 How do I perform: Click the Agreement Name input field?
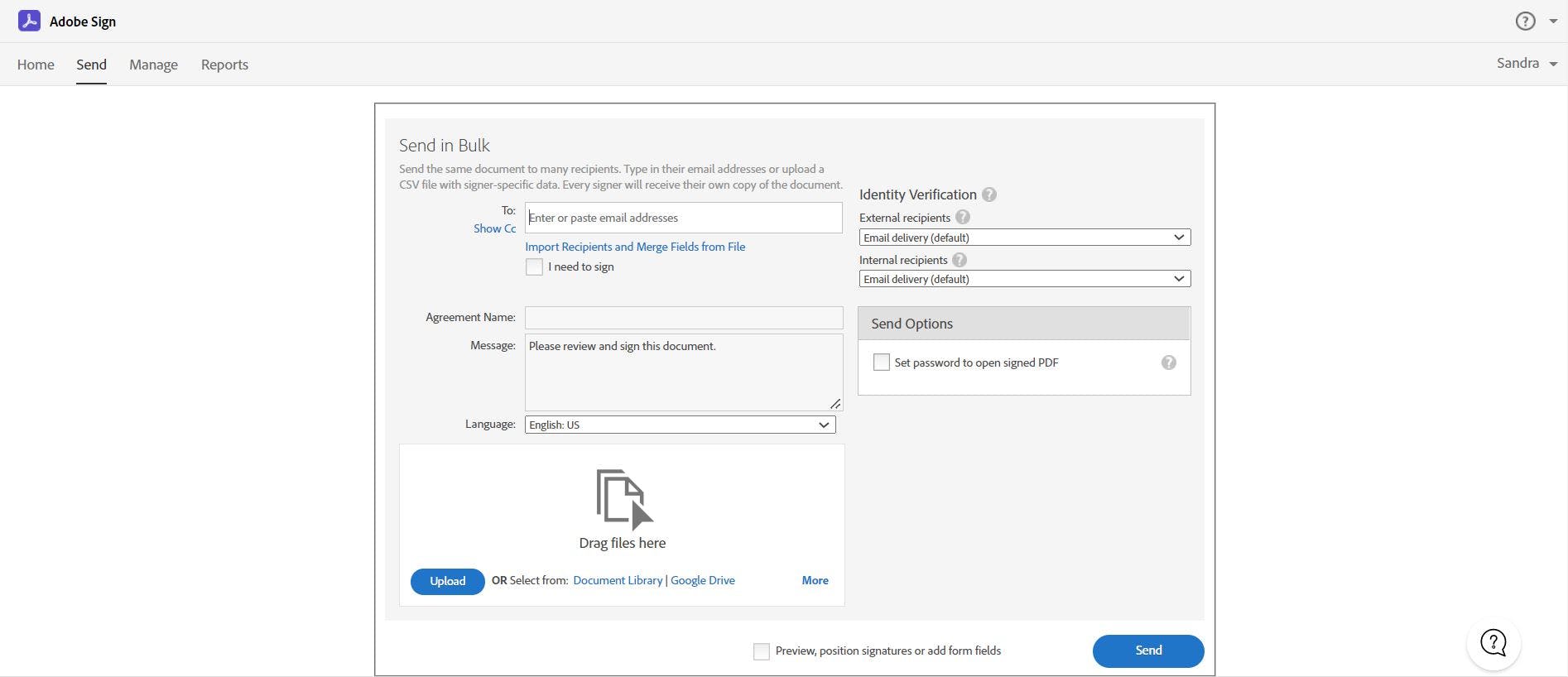click(684, 318)
